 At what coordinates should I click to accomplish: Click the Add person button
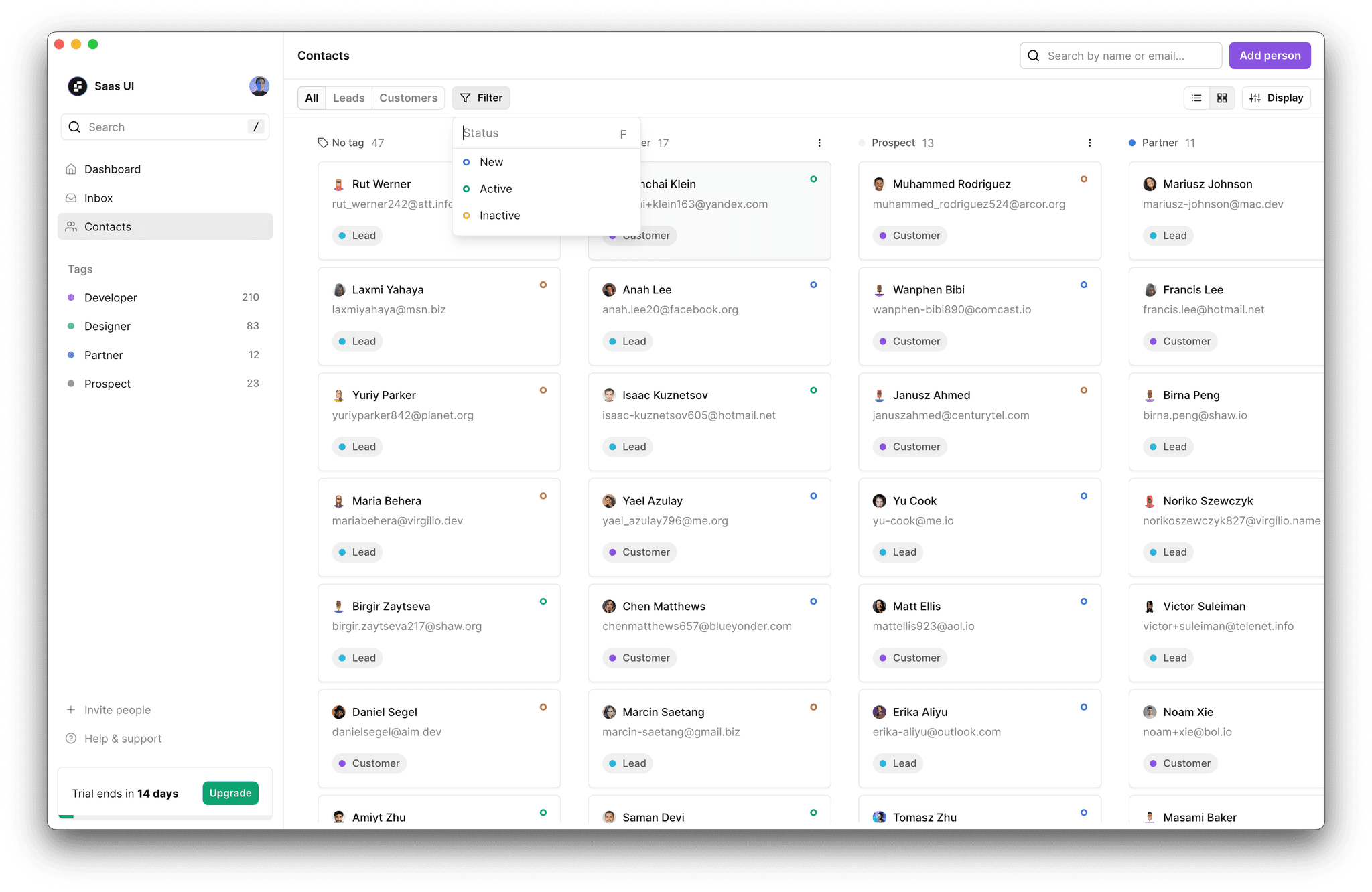pos(1269,55)
